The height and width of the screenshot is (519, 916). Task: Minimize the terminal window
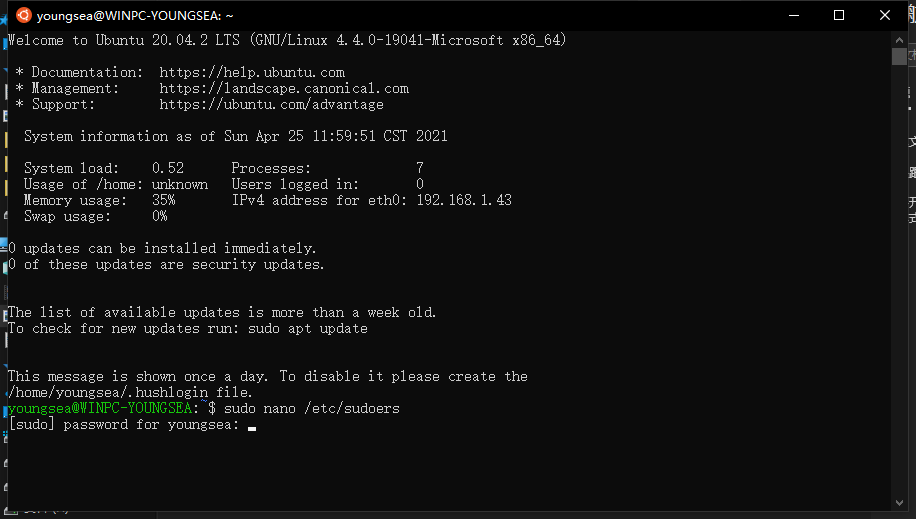coord(793,15)
